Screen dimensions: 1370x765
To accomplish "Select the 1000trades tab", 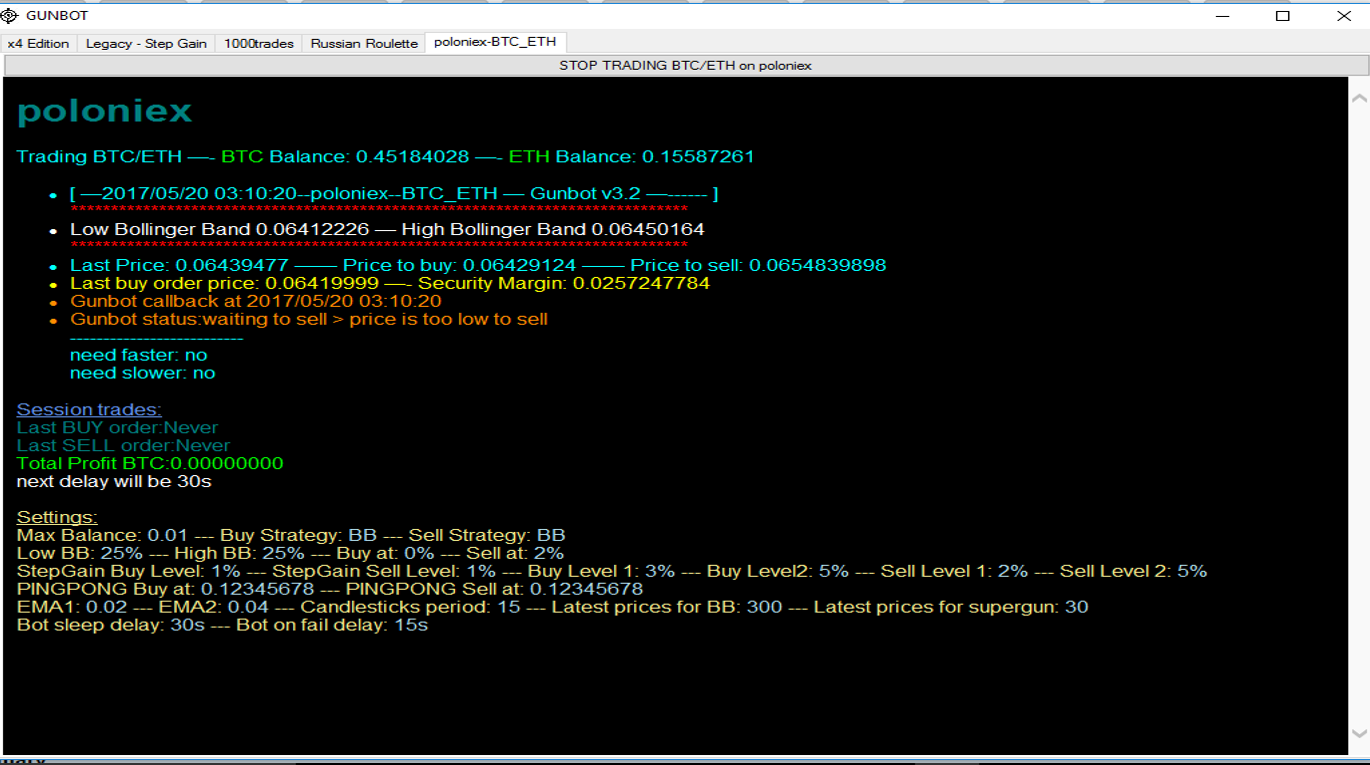I will pos(259,43).
